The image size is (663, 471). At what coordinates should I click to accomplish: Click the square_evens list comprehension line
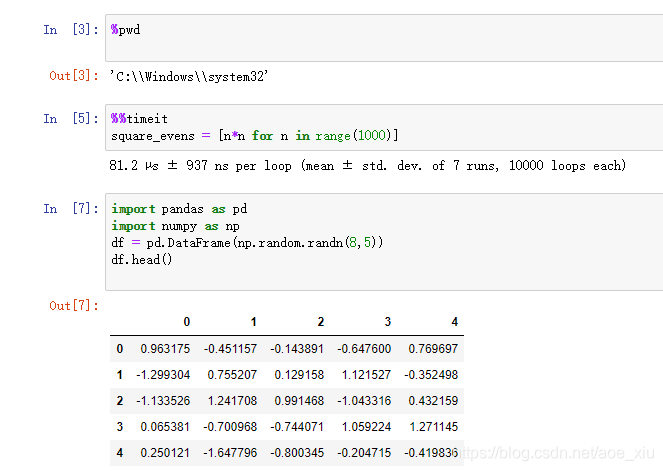coord(255,136)
